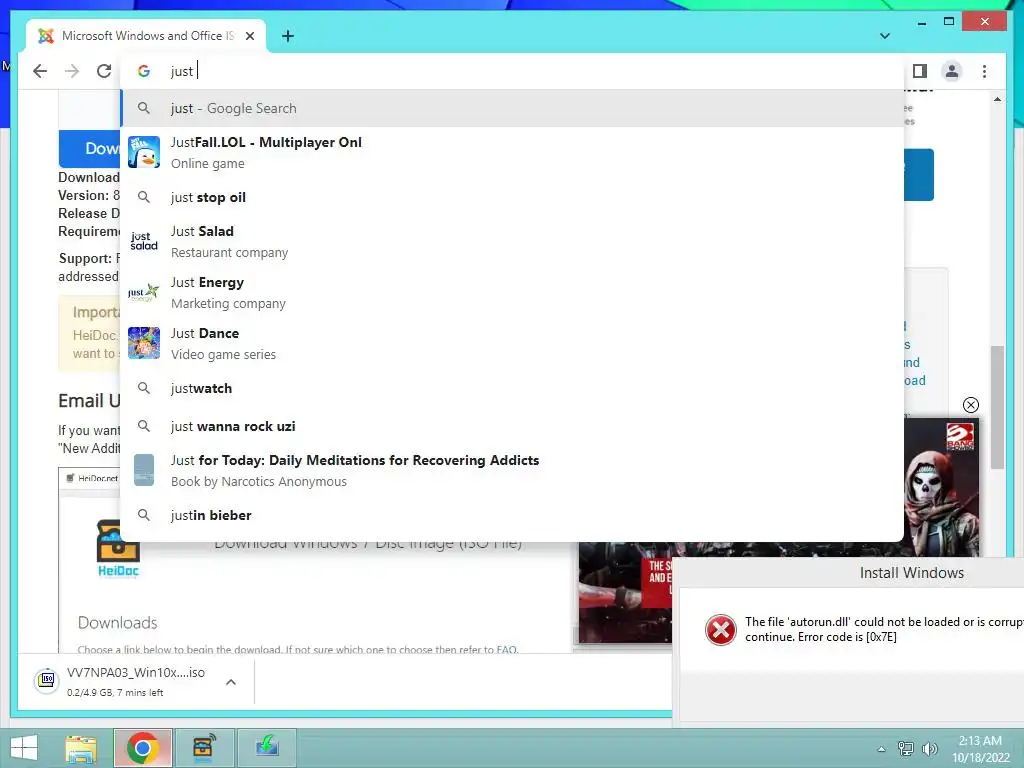
Task: Click the network icon in system tray
Action: point(905,749)
